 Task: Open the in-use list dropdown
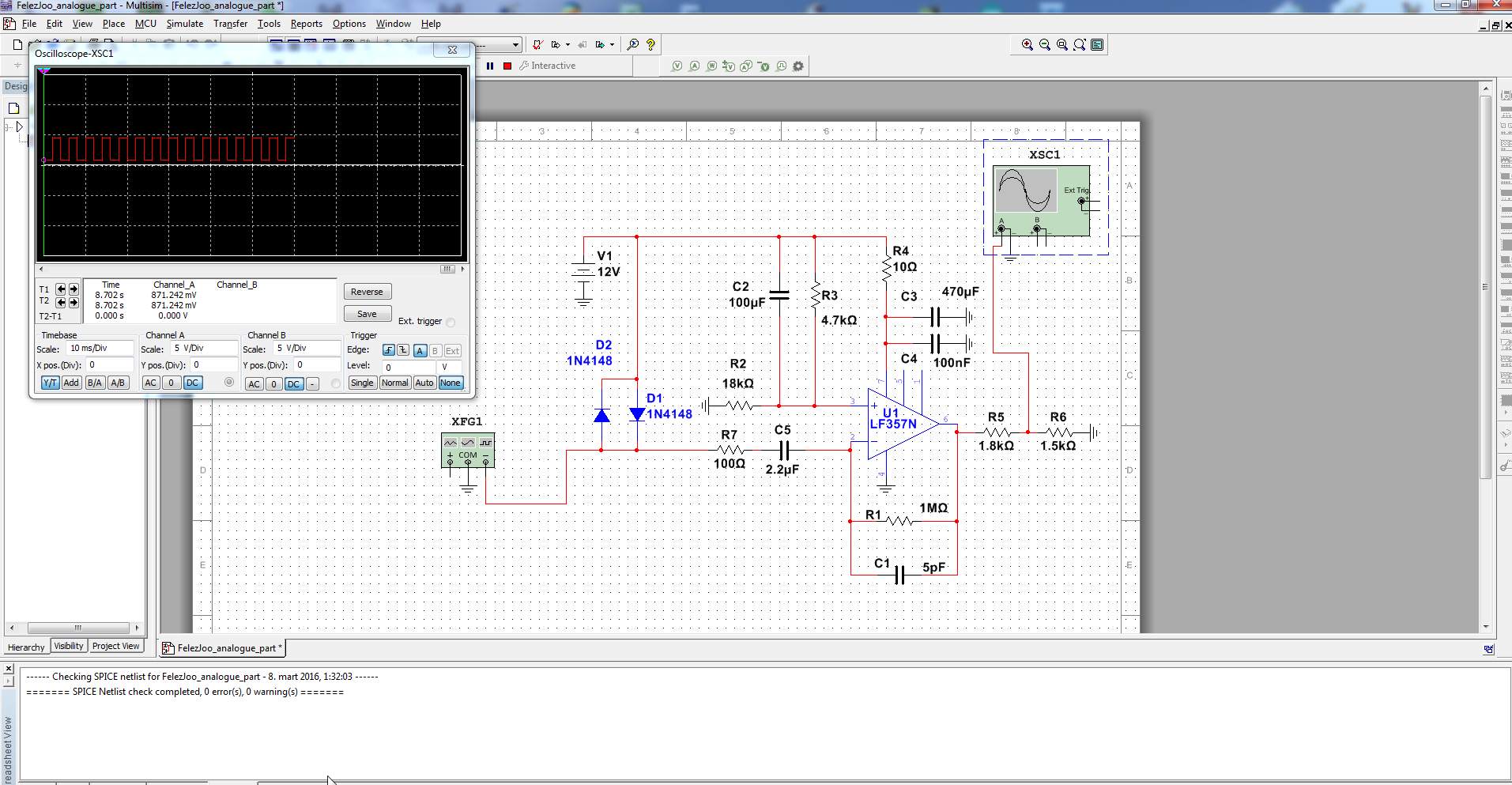pyautogui.click(x=515, y=45)
